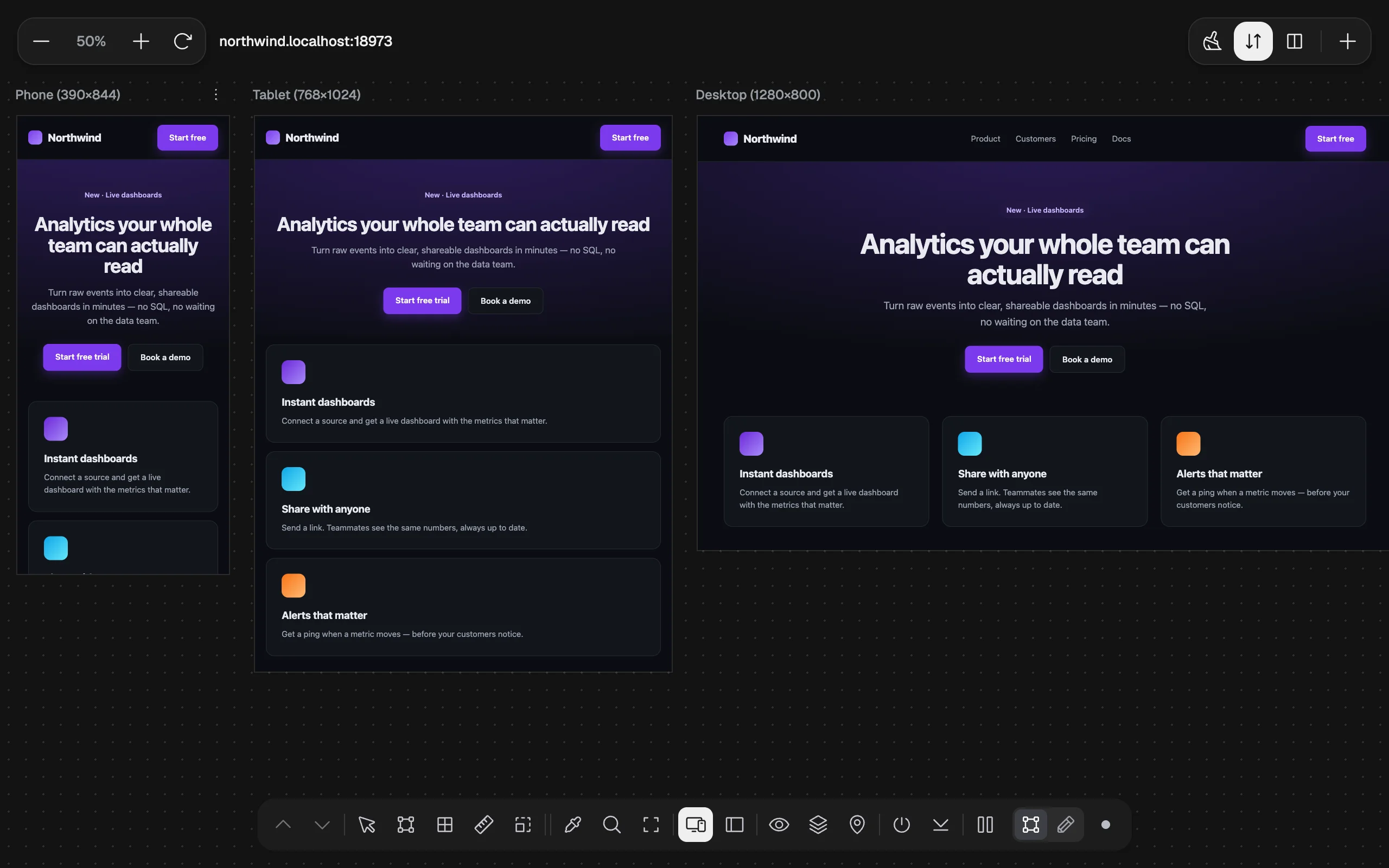Click the broom clear icon
Viewport: 1389px width, 868px height.
pyautogui.click(x=1212, y=41)
